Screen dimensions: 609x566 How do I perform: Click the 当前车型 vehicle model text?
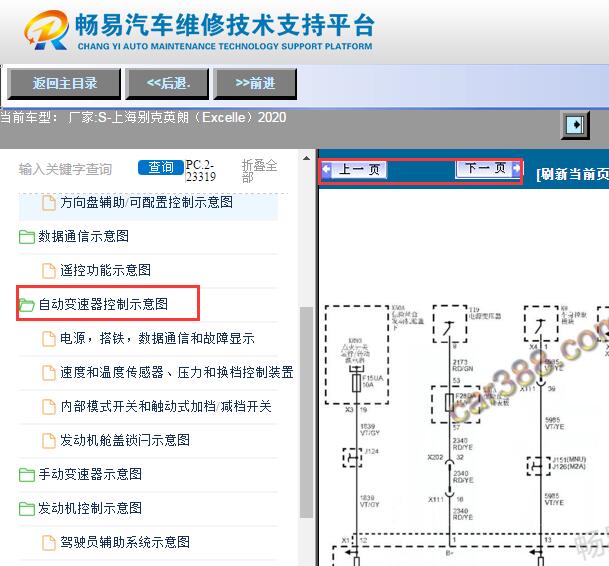pyautogui.click(x=143, y=117)
